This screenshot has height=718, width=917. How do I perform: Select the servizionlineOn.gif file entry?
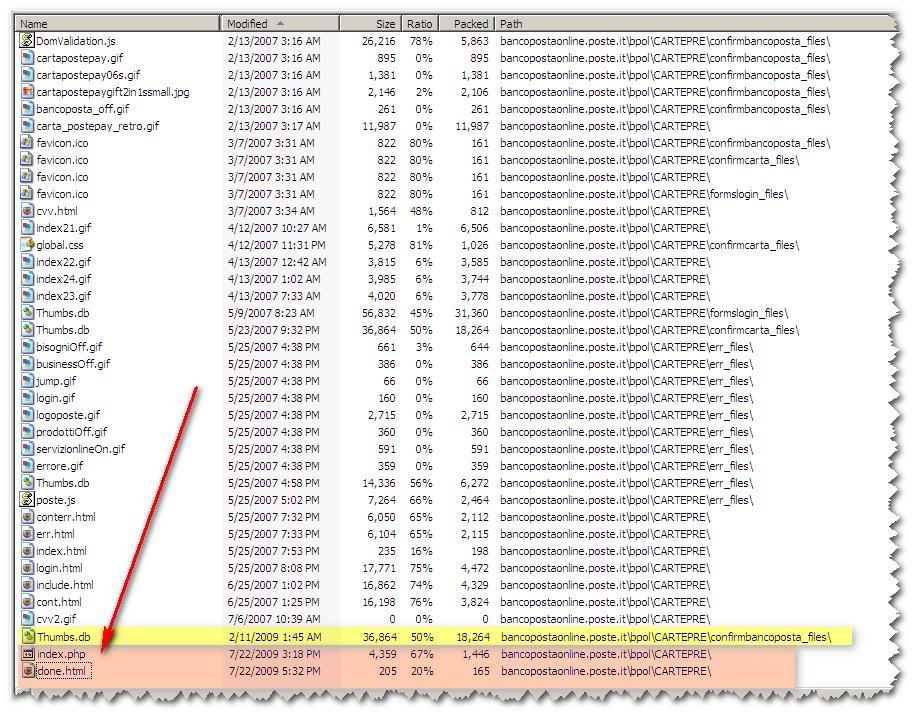80,449
